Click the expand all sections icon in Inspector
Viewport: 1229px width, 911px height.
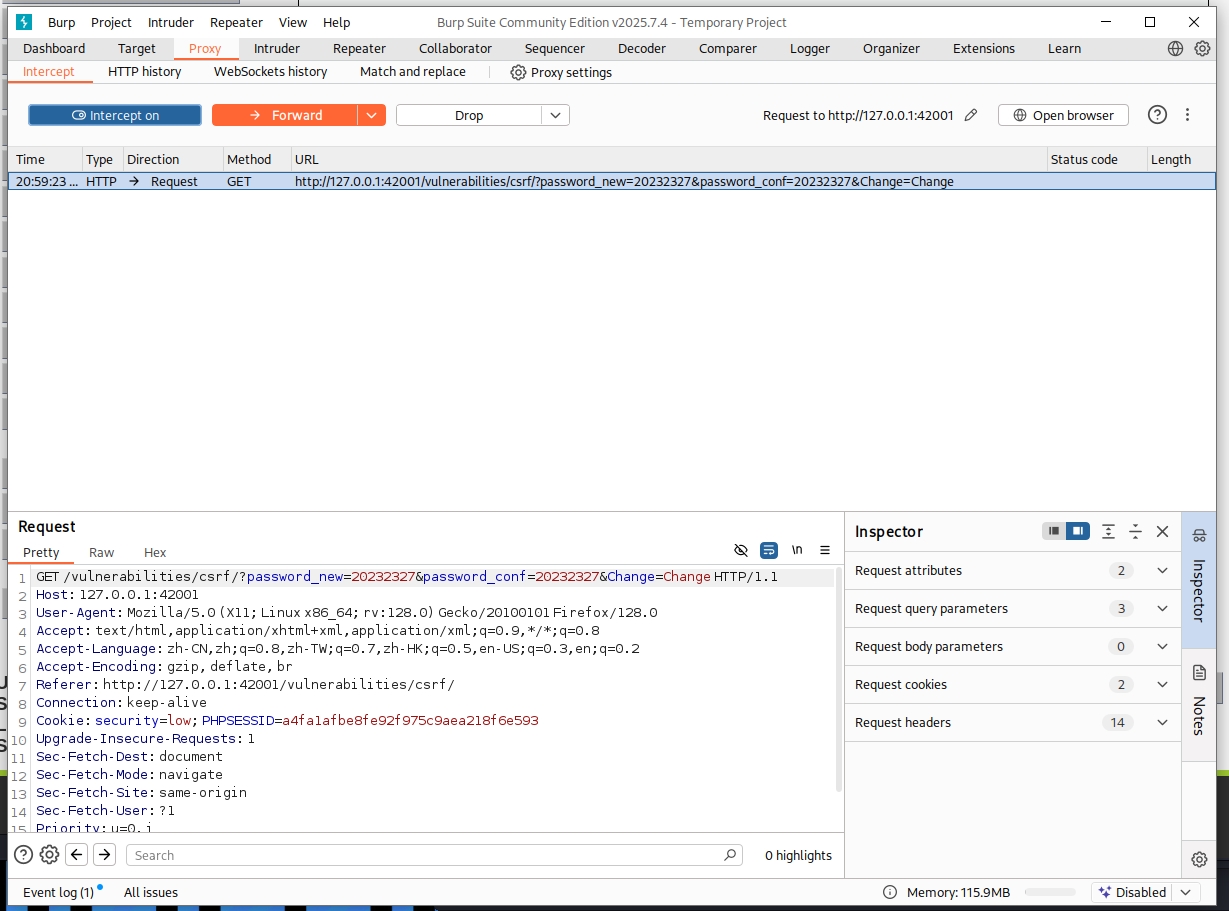point(1108,531)
